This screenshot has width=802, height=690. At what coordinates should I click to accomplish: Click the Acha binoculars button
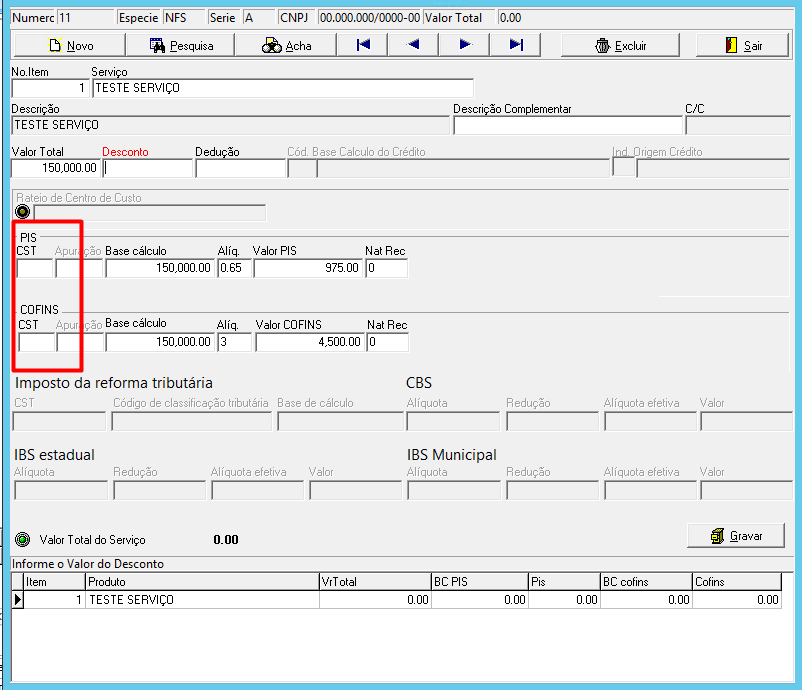(x=286, y=46)
